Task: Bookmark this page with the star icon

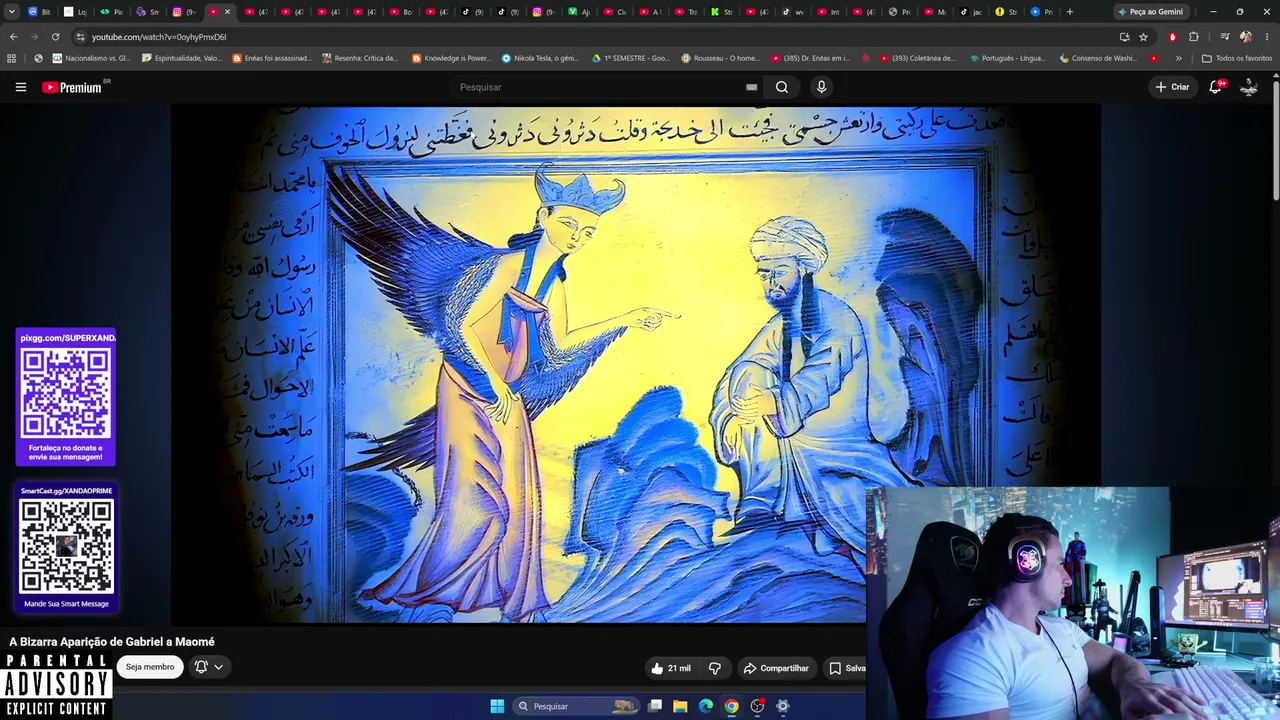Action: pyautogui.click(x=1143, y=37)
